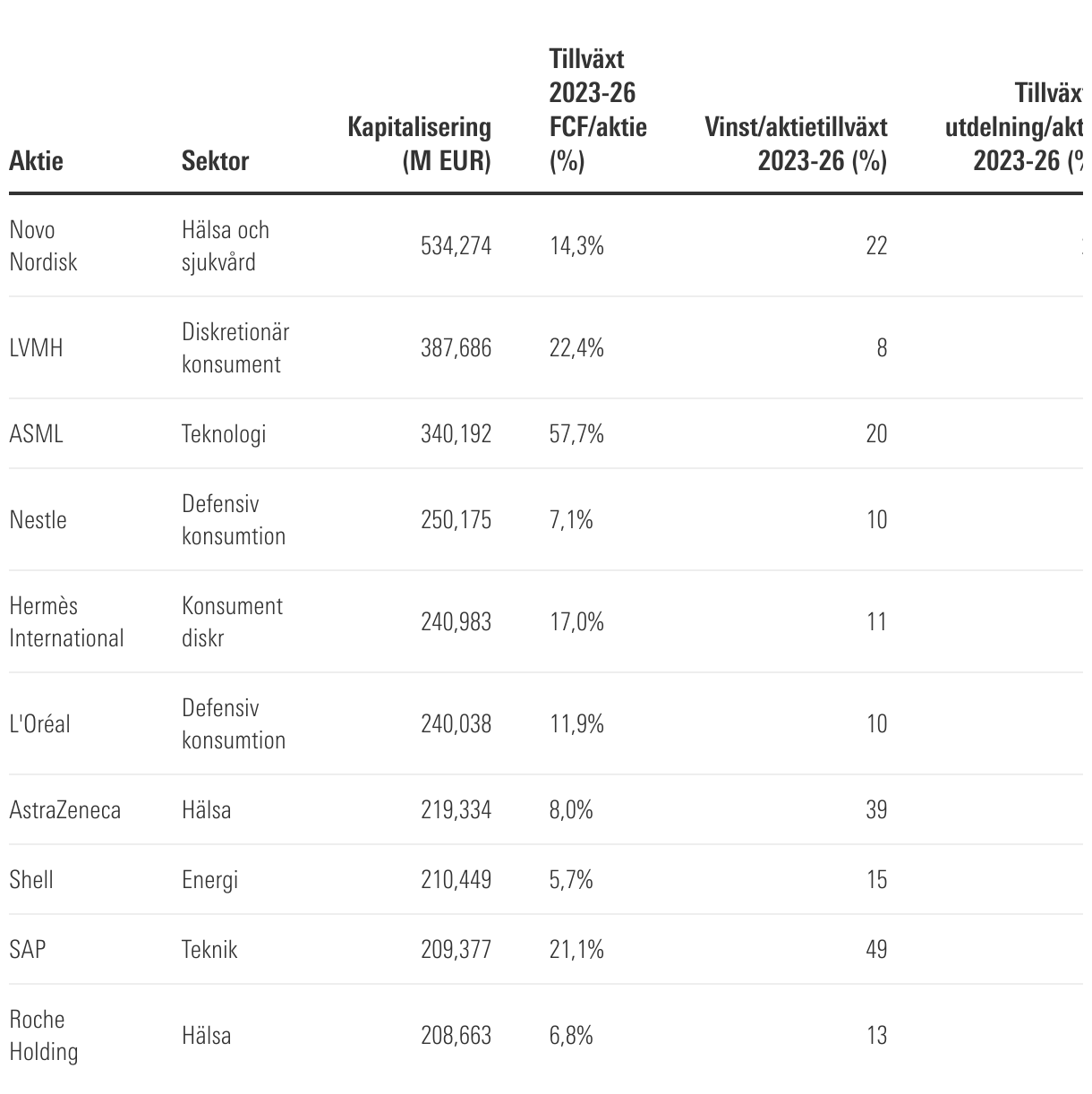The width and height of the screenshot is (1092, 1094).
Task: Click the Sektor column header
Action: click(215, 161)
